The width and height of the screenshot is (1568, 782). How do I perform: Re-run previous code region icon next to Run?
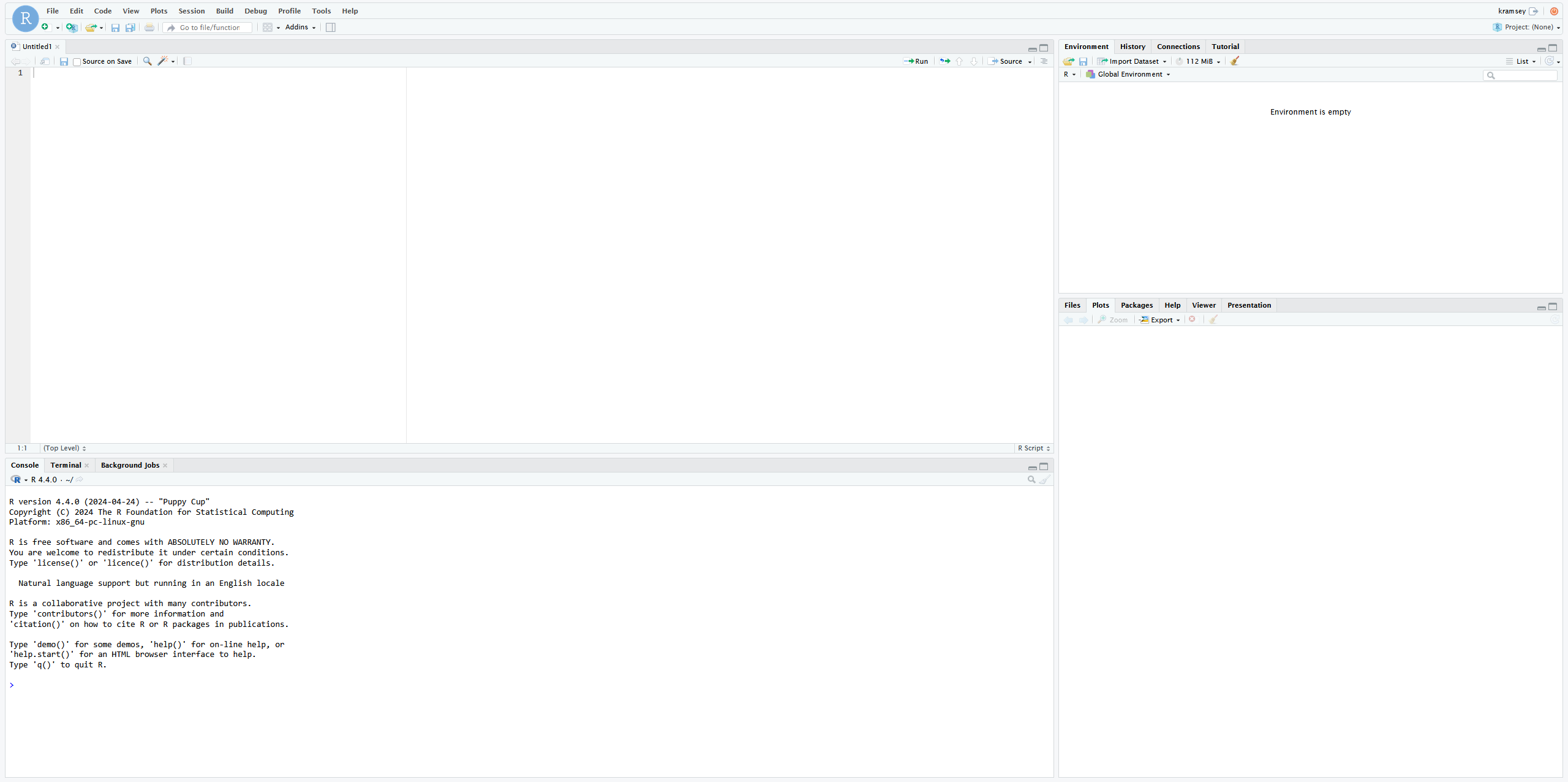(945, 61)
